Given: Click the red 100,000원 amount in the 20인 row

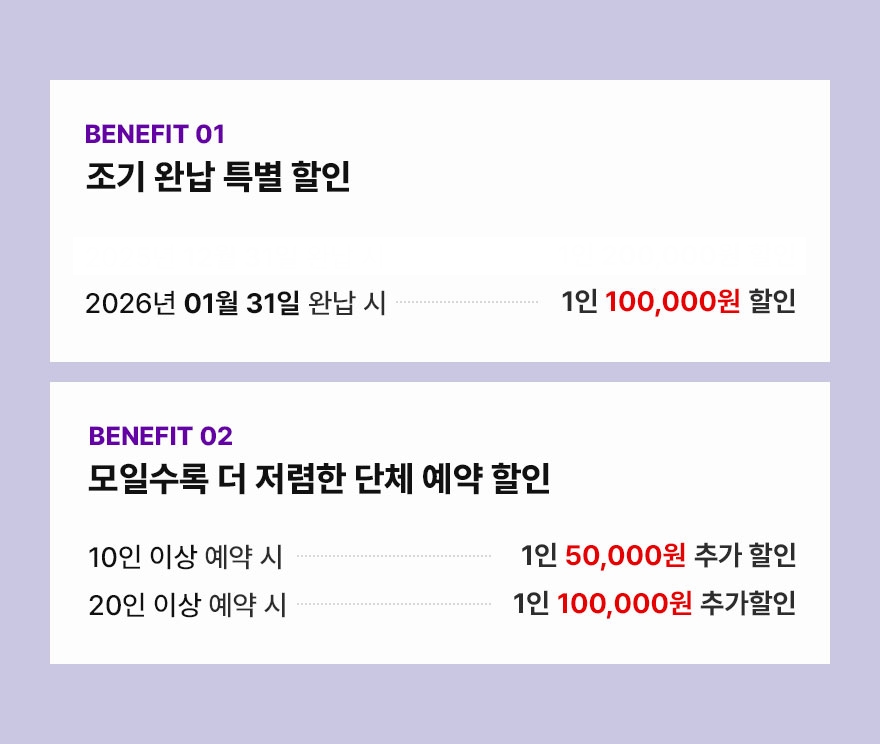Looking at the screenshot, I should pos(624,604).
